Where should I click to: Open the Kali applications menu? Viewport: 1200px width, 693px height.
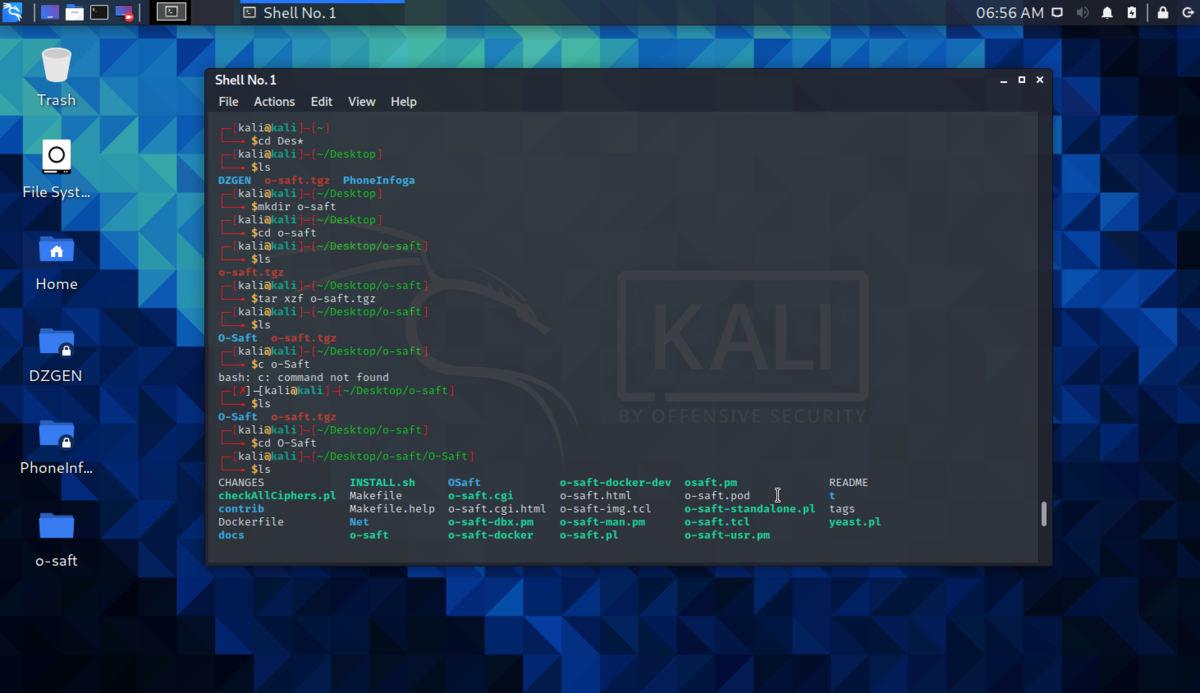[14, 13]
